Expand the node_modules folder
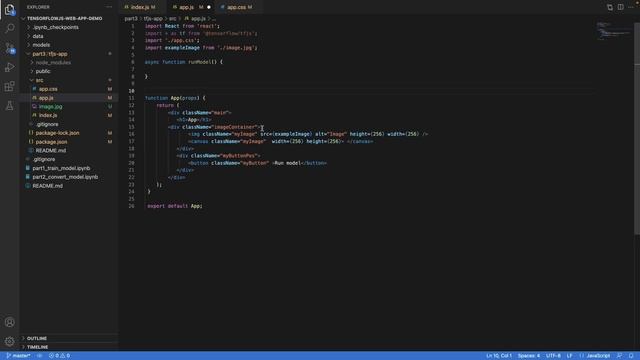640x360 pixels. [53, 62]
